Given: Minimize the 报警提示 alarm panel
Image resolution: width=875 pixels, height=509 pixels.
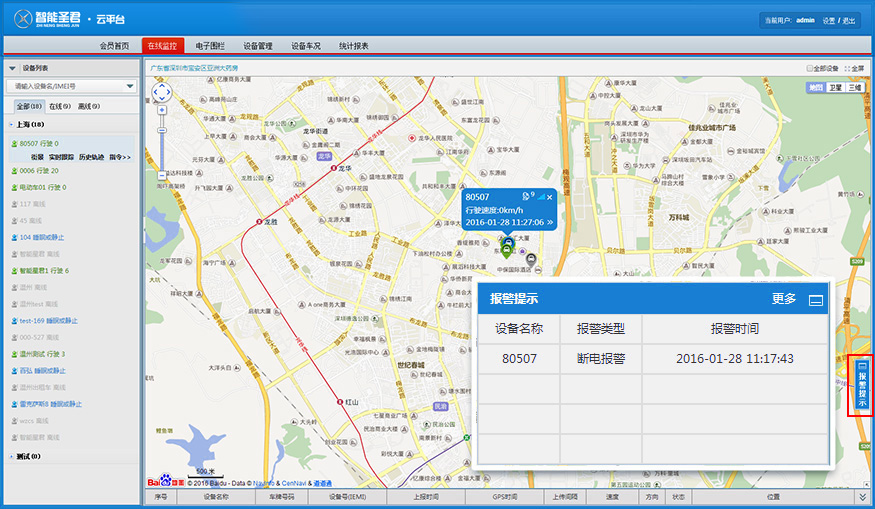Looking at the screenshot, I should 815,299.
